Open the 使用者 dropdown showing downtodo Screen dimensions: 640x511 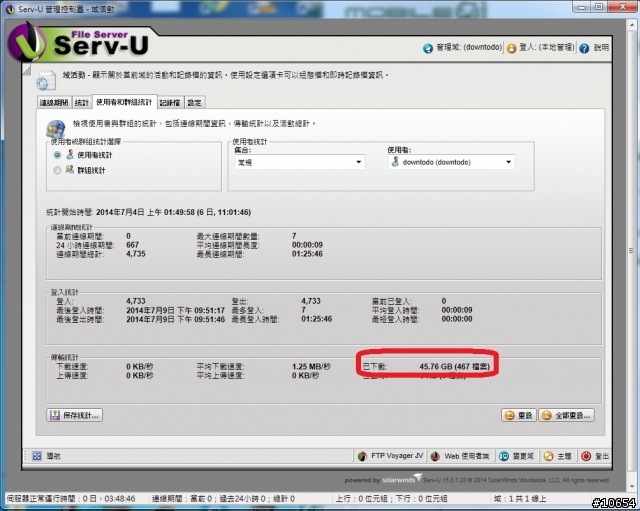point(451,162)
